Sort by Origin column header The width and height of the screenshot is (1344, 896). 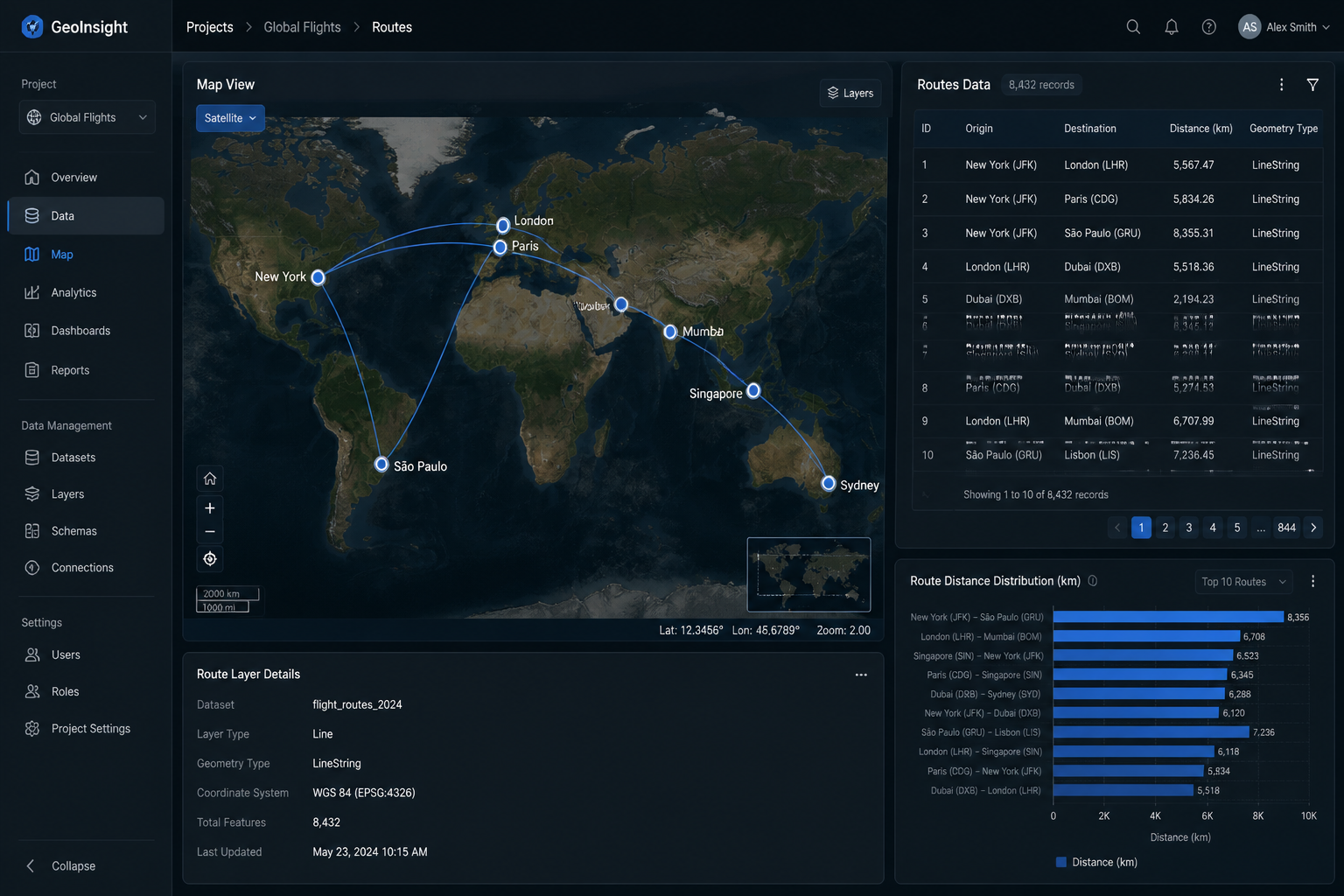coord(979,129)
